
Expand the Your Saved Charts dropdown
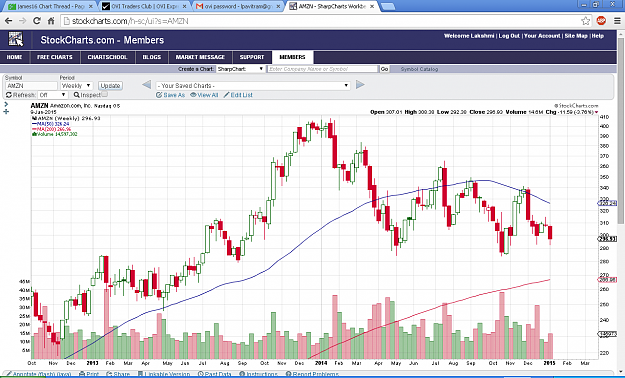[253, 85]
